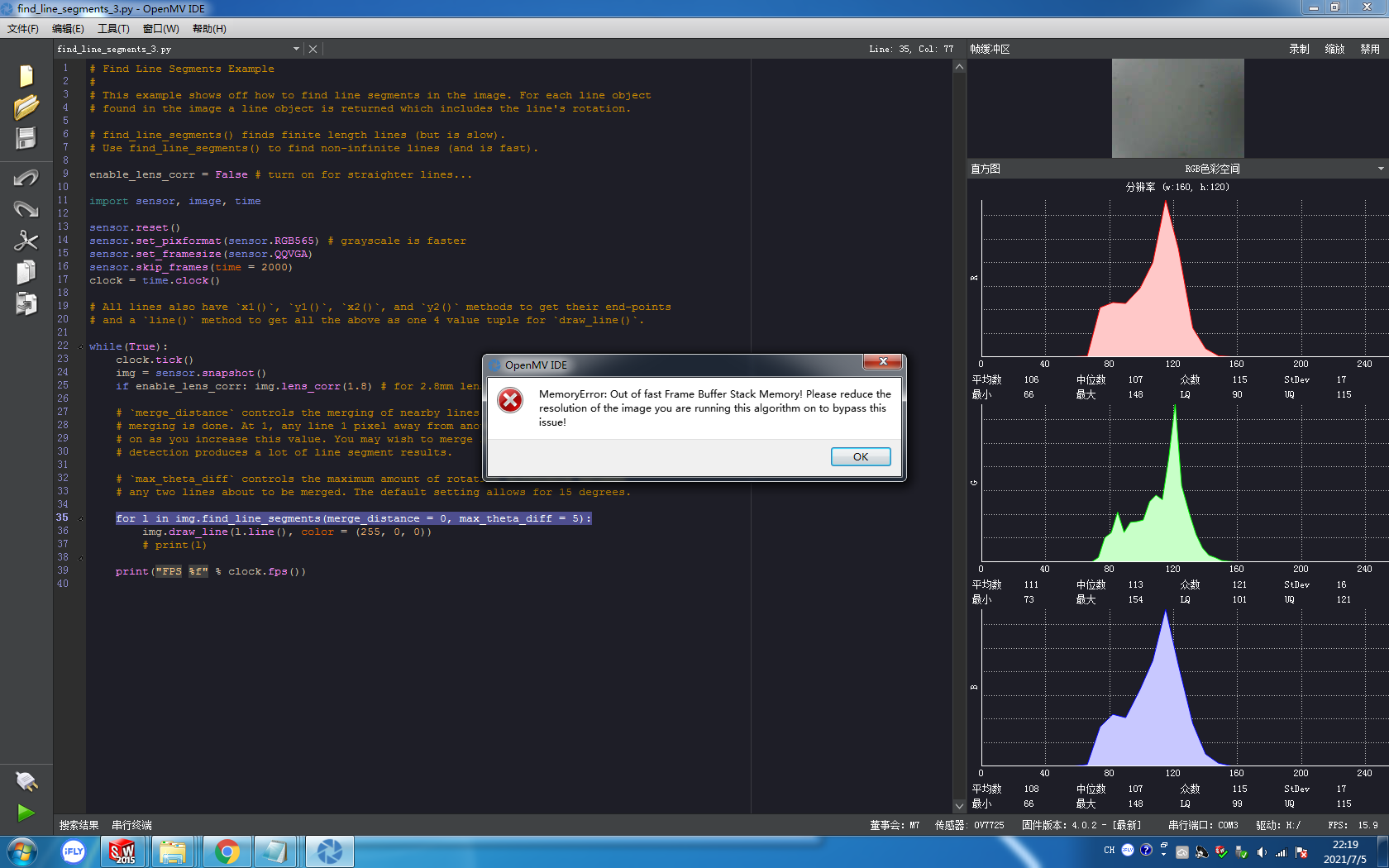Open Google Chrome from the taskbar

click(227, 851)
